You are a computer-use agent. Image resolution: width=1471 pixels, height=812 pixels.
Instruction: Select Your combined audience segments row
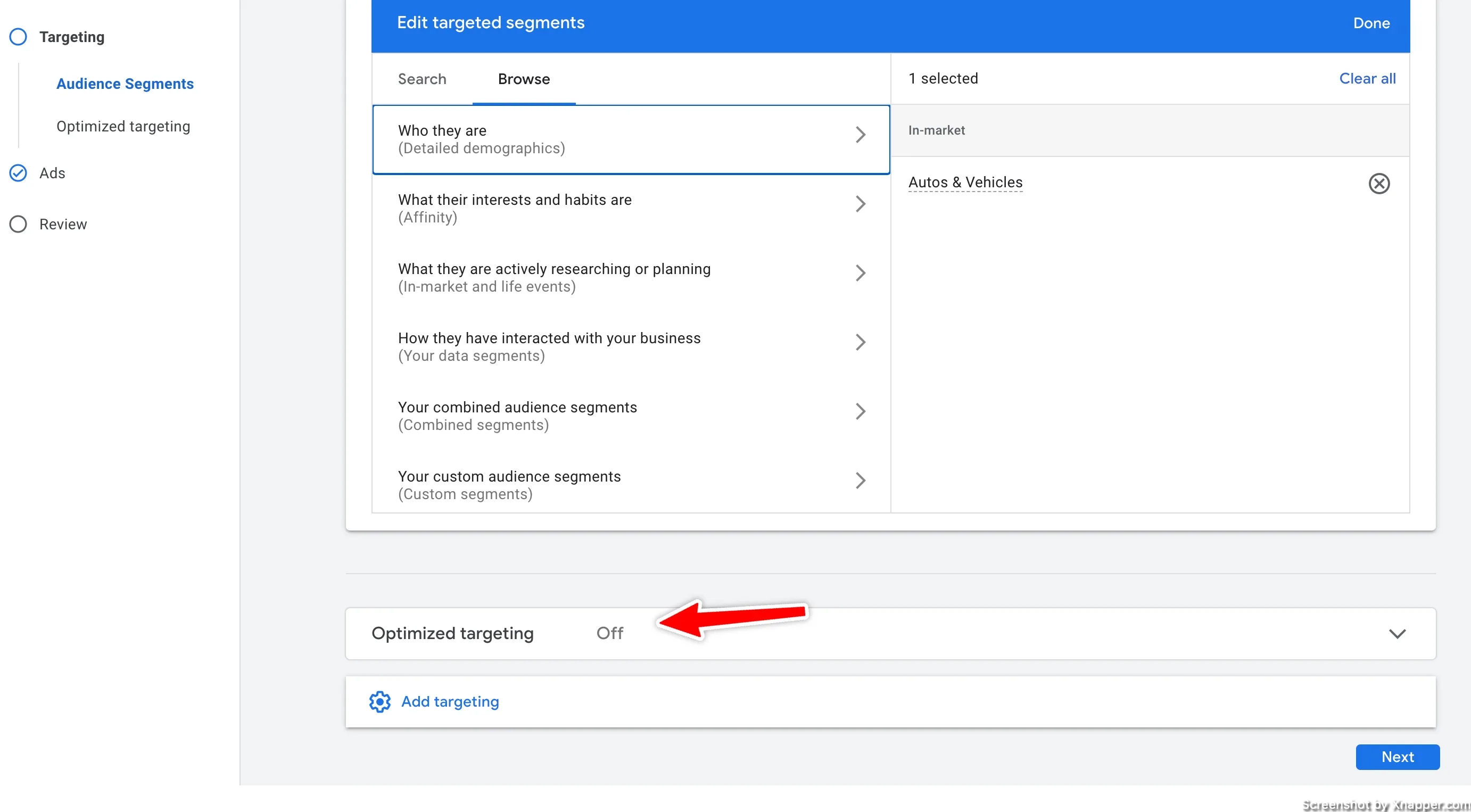(631, 416)
